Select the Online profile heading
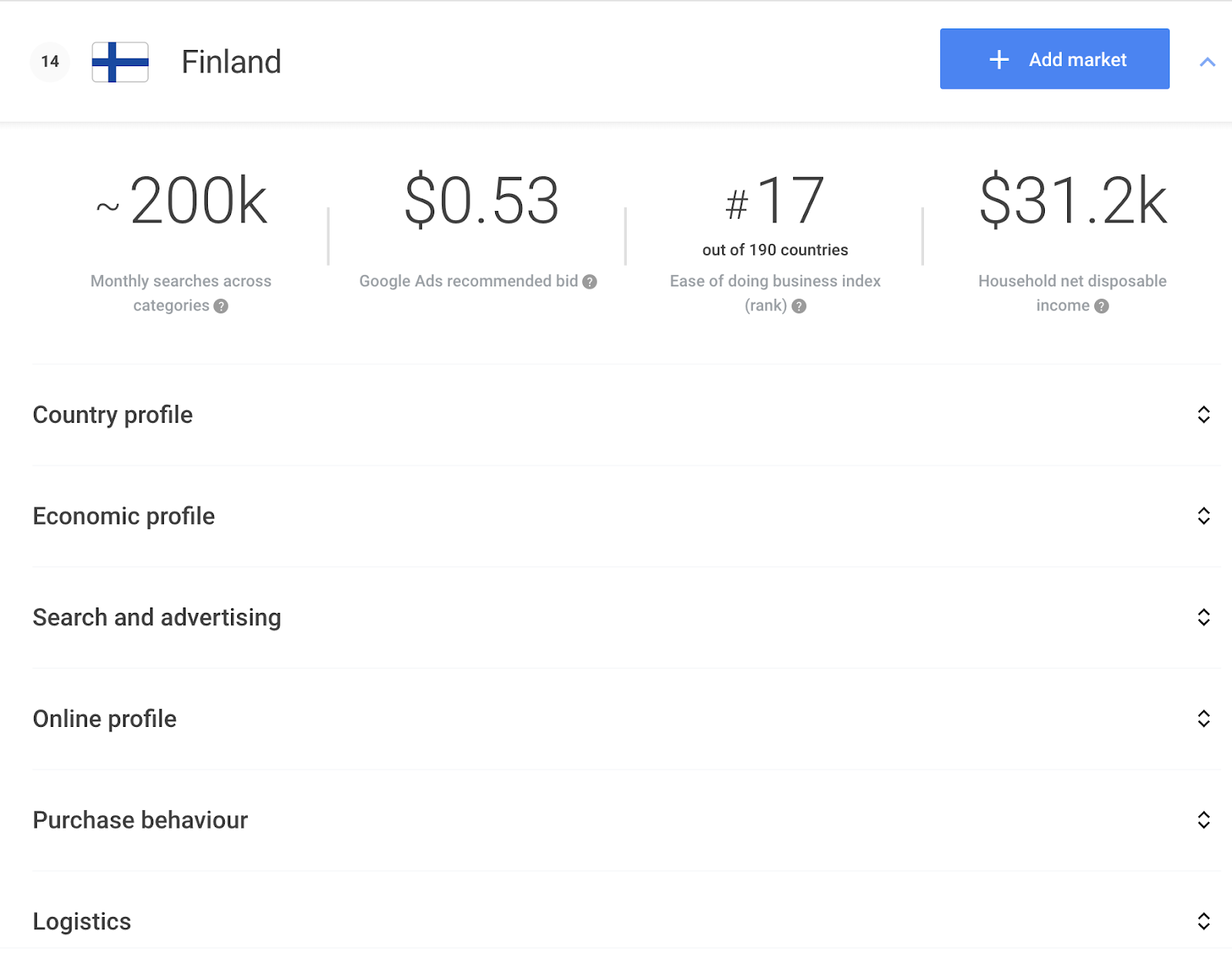The height and width of the screenshot is (954, 1232). 105,719
